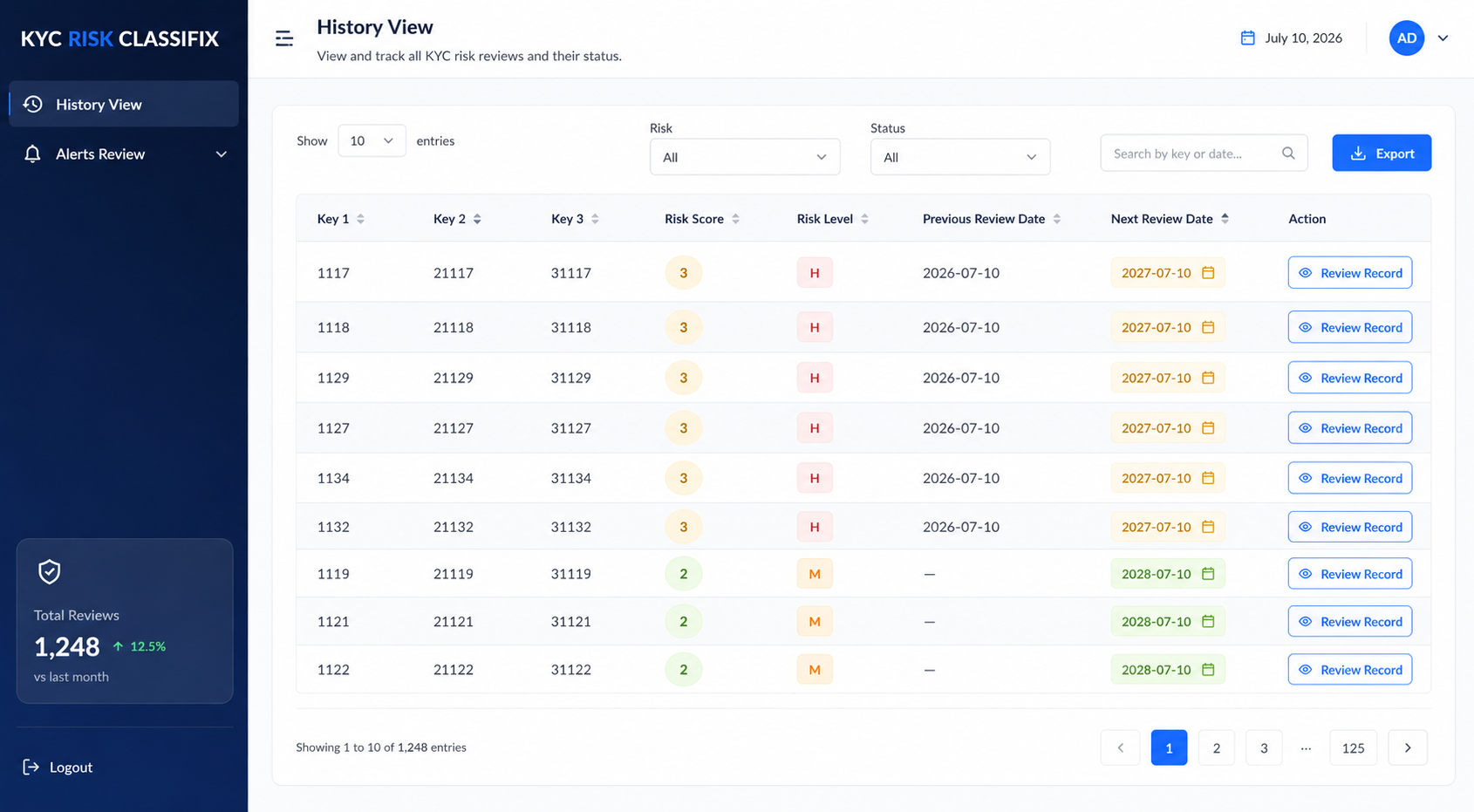The height and width of the screenshot is (812, 1474).
Task: Sort by Key 1 column arrows
Action: click(360, 219)
